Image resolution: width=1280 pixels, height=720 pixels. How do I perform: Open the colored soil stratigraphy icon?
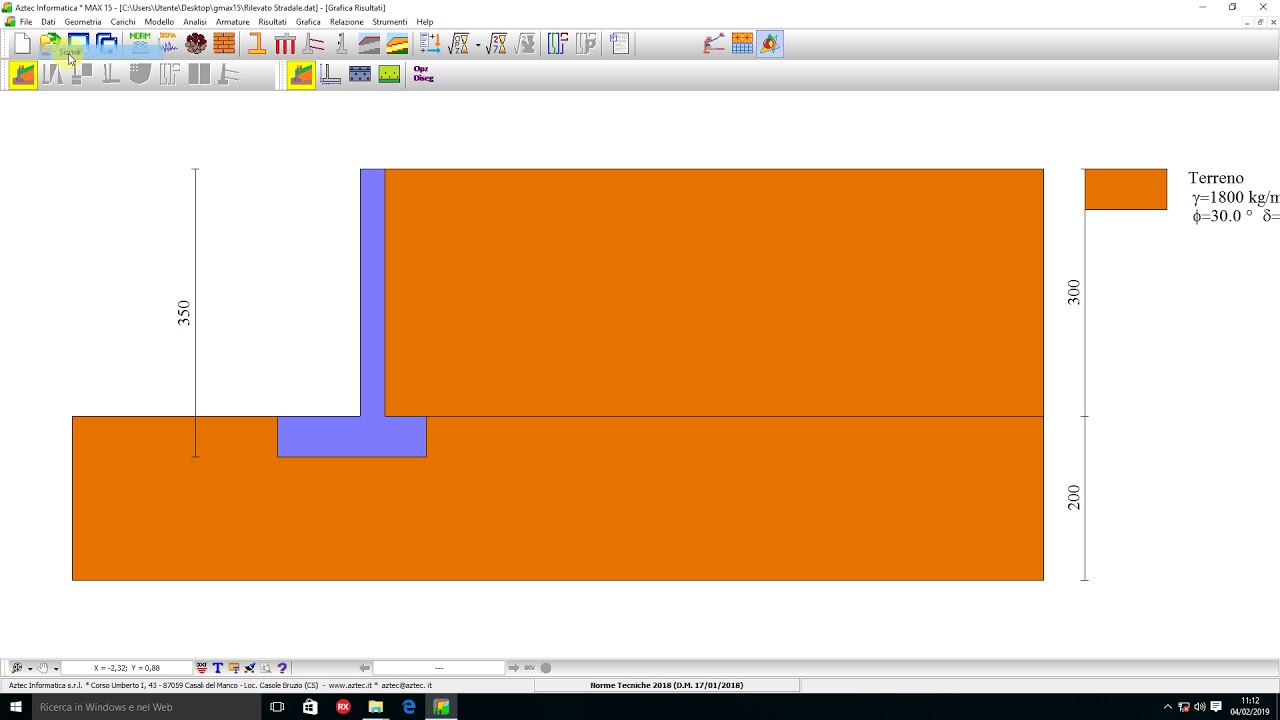[x=398, y=44]
